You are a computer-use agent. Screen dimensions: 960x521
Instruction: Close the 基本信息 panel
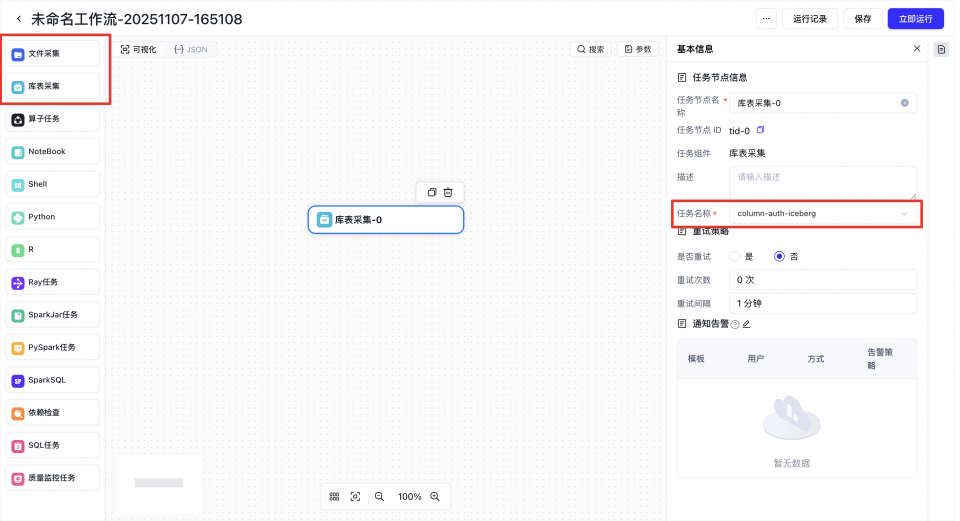(x=917, y=48)
